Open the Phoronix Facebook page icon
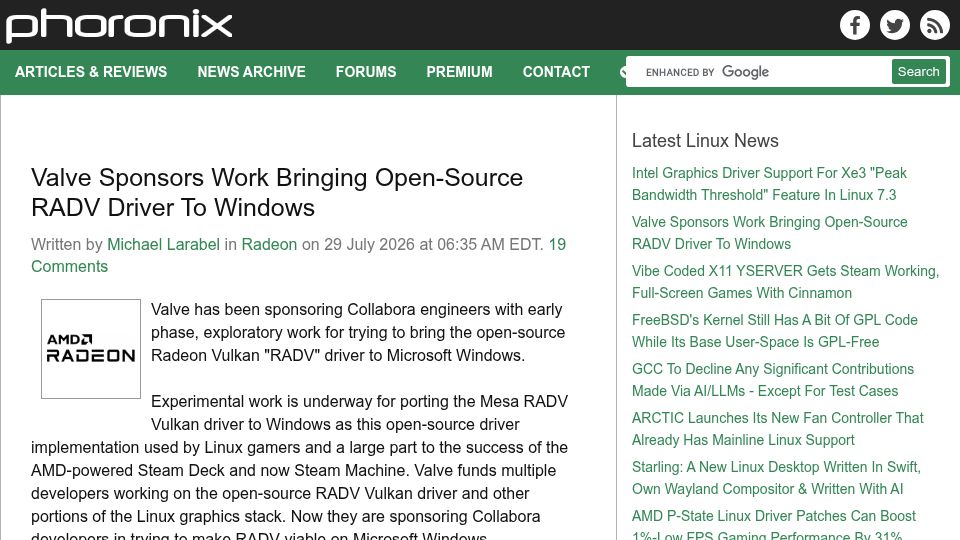 click(855, 25)
